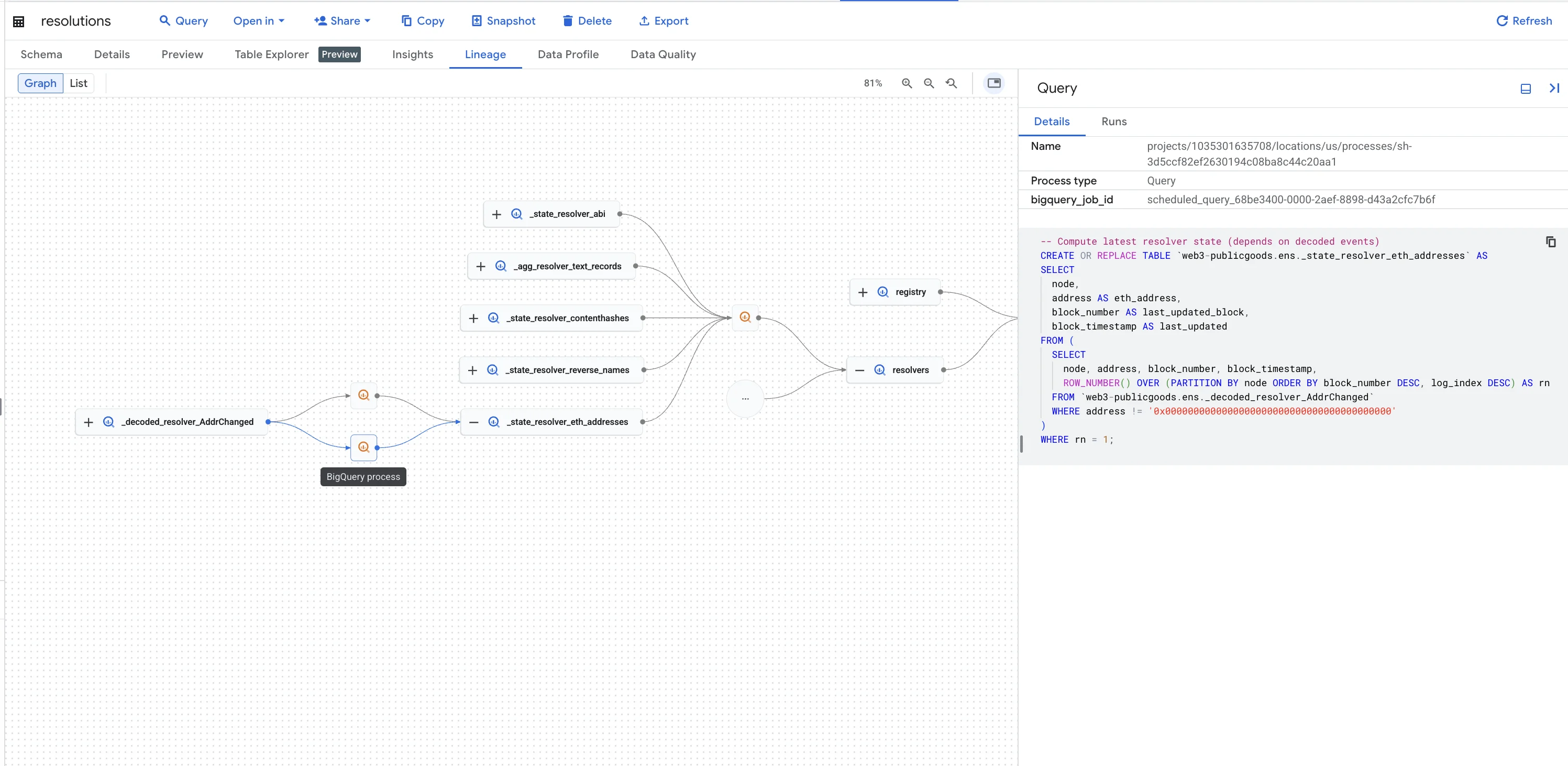The height and width of the screenshot is (766, 1568).
Task: Collapse the Query side panel
Action: point(1554,89)
